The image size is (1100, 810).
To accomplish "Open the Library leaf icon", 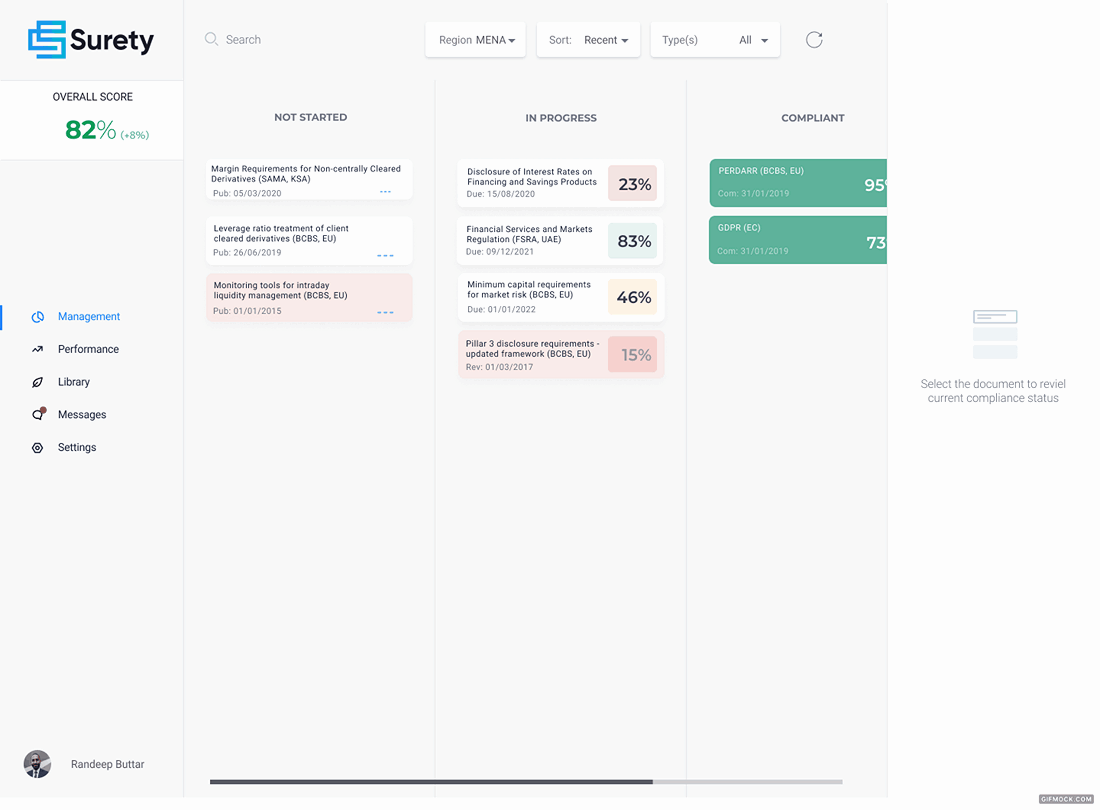I will (37, 381).
